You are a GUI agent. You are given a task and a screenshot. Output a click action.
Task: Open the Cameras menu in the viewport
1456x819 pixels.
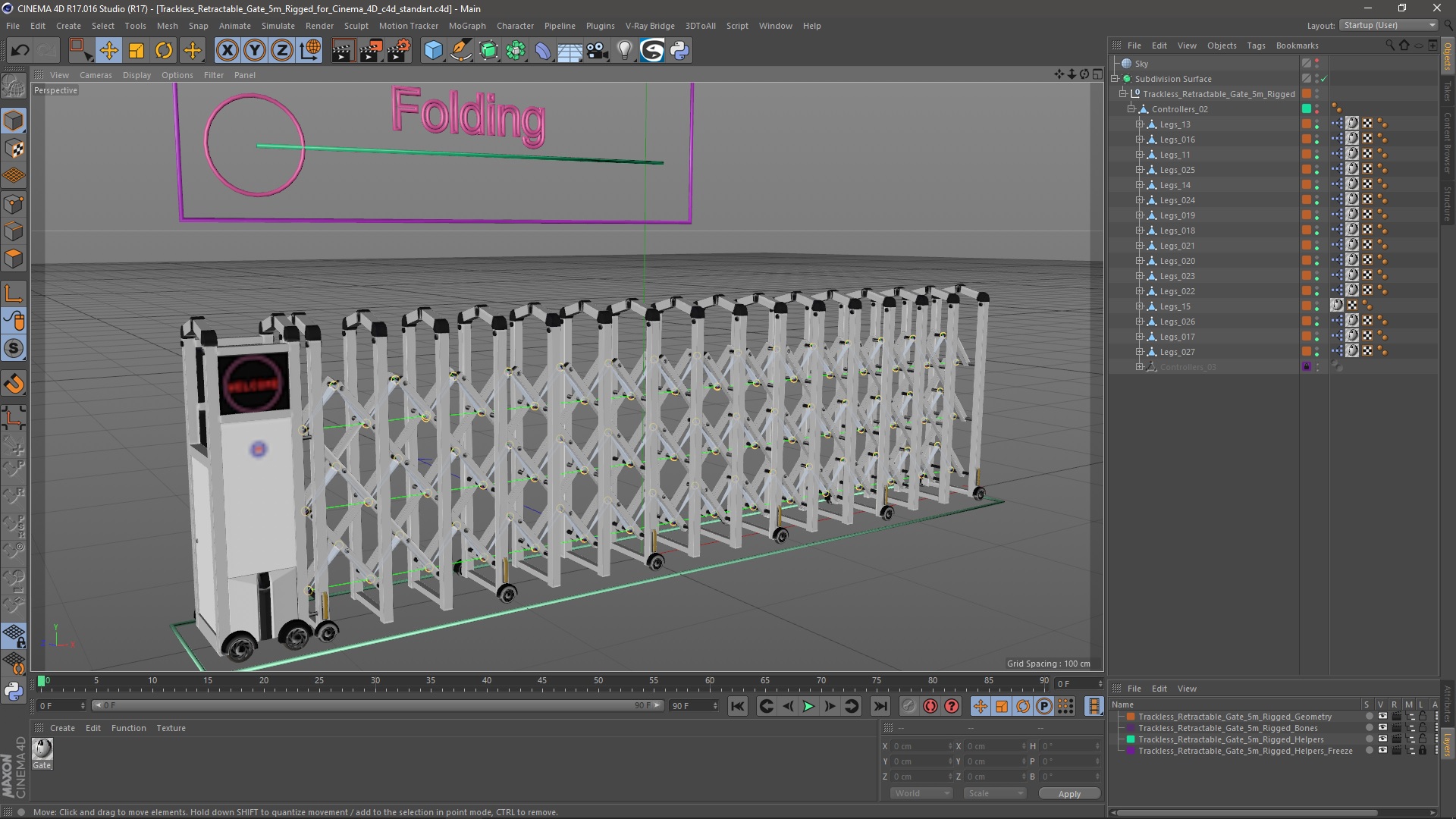pyautogui.click(x=96, y=75)
